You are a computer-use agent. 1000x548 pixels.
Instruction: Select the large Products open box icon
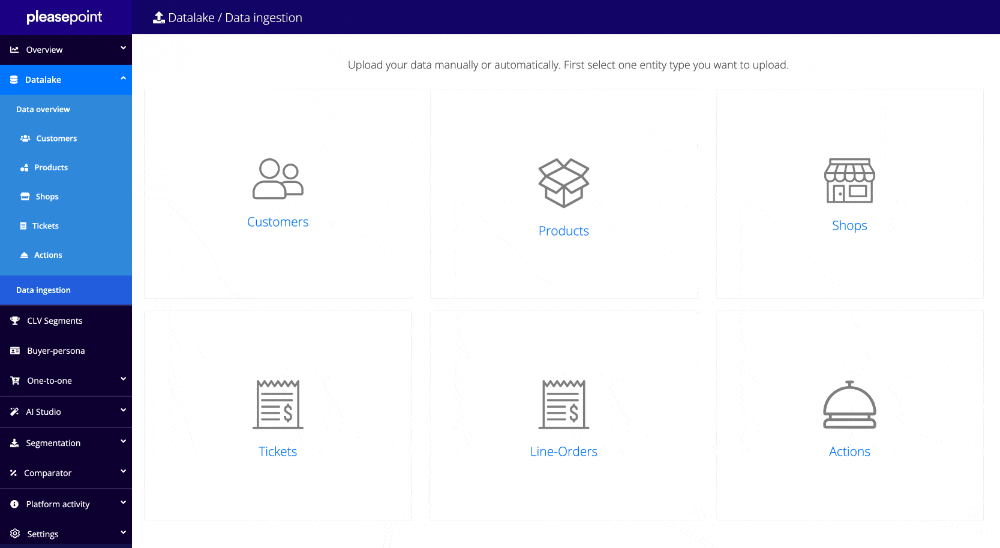point(564,183)
